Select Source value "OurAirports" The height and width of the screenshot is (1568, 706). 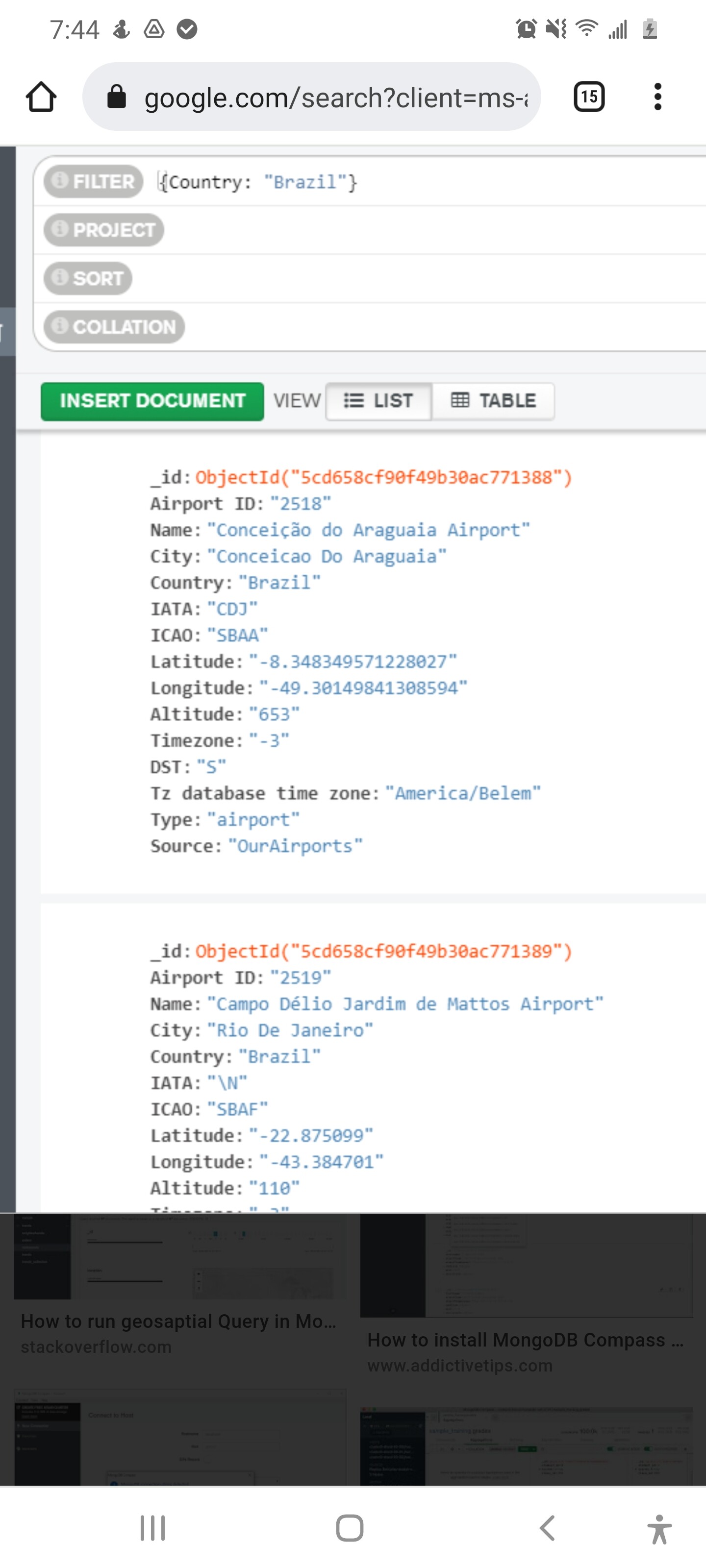[x=296, y=846]
